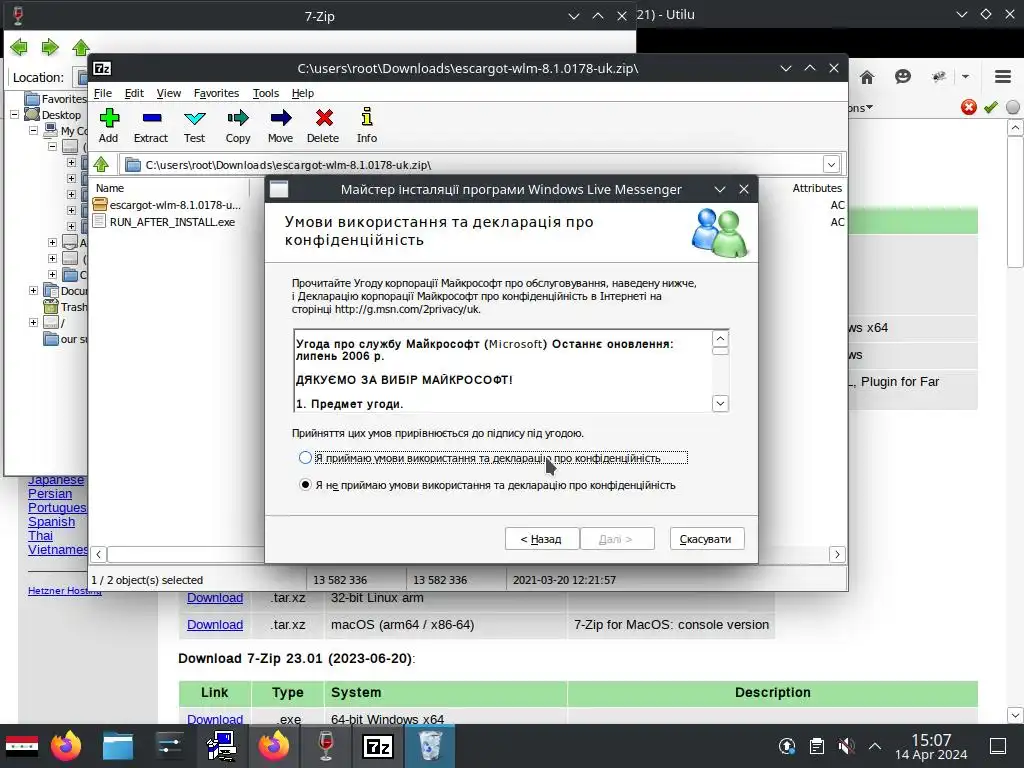
Task: Open the File menu in the 7-Zip archive window
Action: (x=103, y=93)
